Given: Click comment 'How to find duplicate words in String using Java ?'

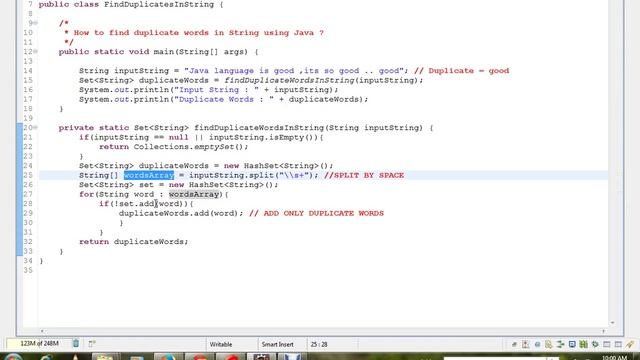Looking at the screenshot, I should point(199,33).
